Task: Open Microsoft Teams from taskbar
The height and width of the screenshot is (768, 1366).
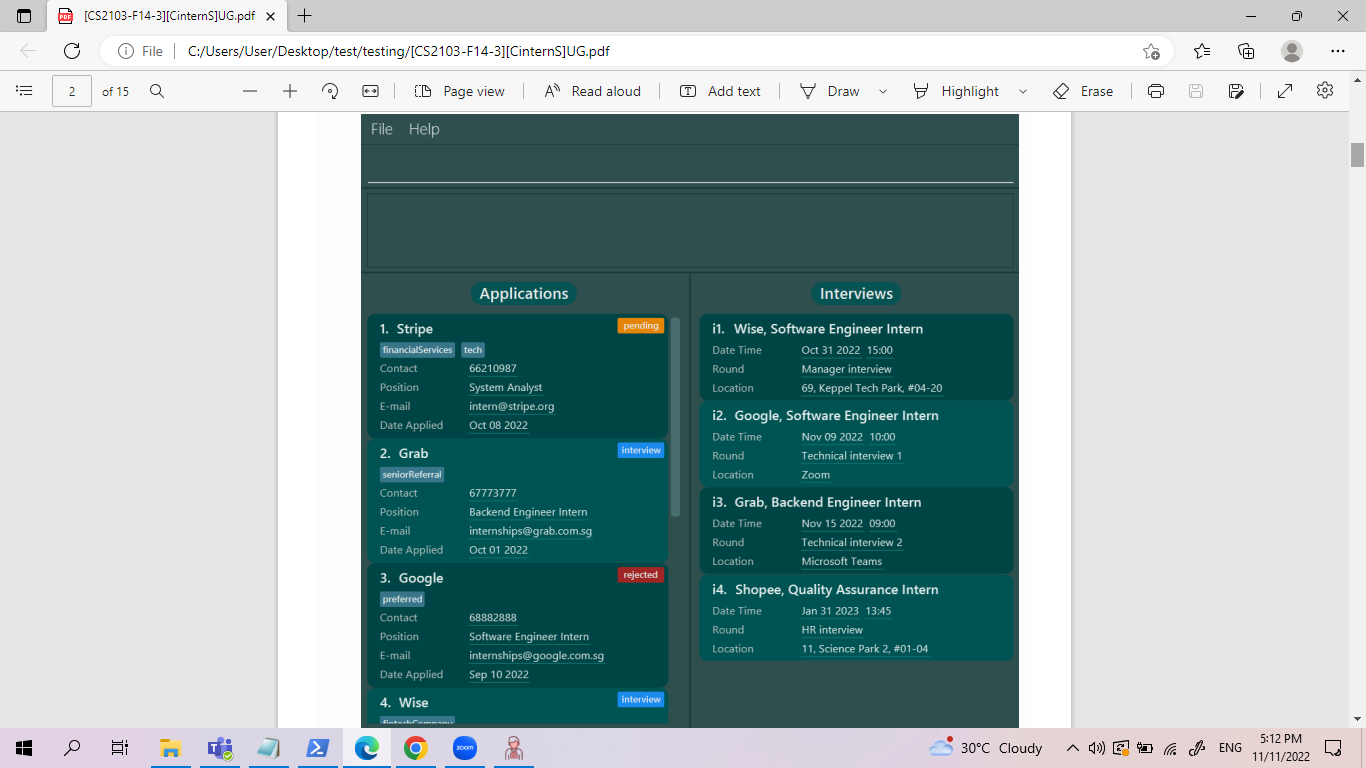Action: click(x=220, y=748)
